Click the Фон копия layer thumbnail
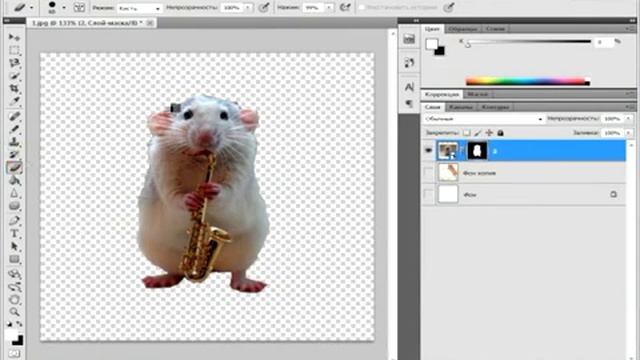 448,173
